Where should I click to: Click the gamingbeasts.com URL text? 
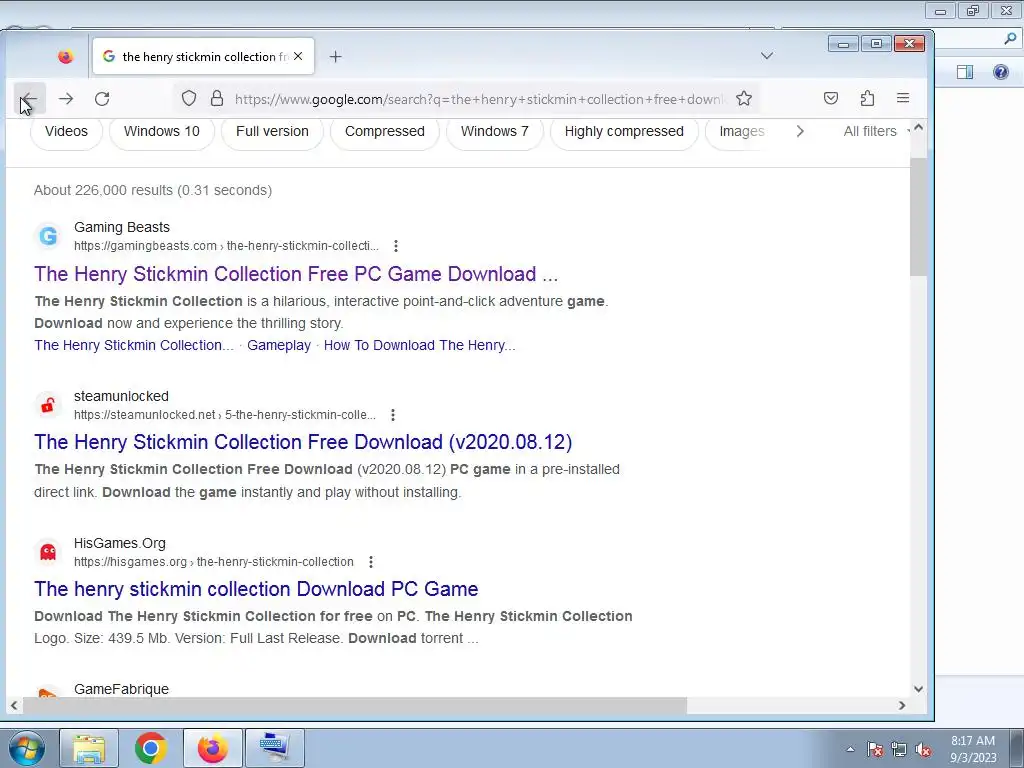point(226,246)
